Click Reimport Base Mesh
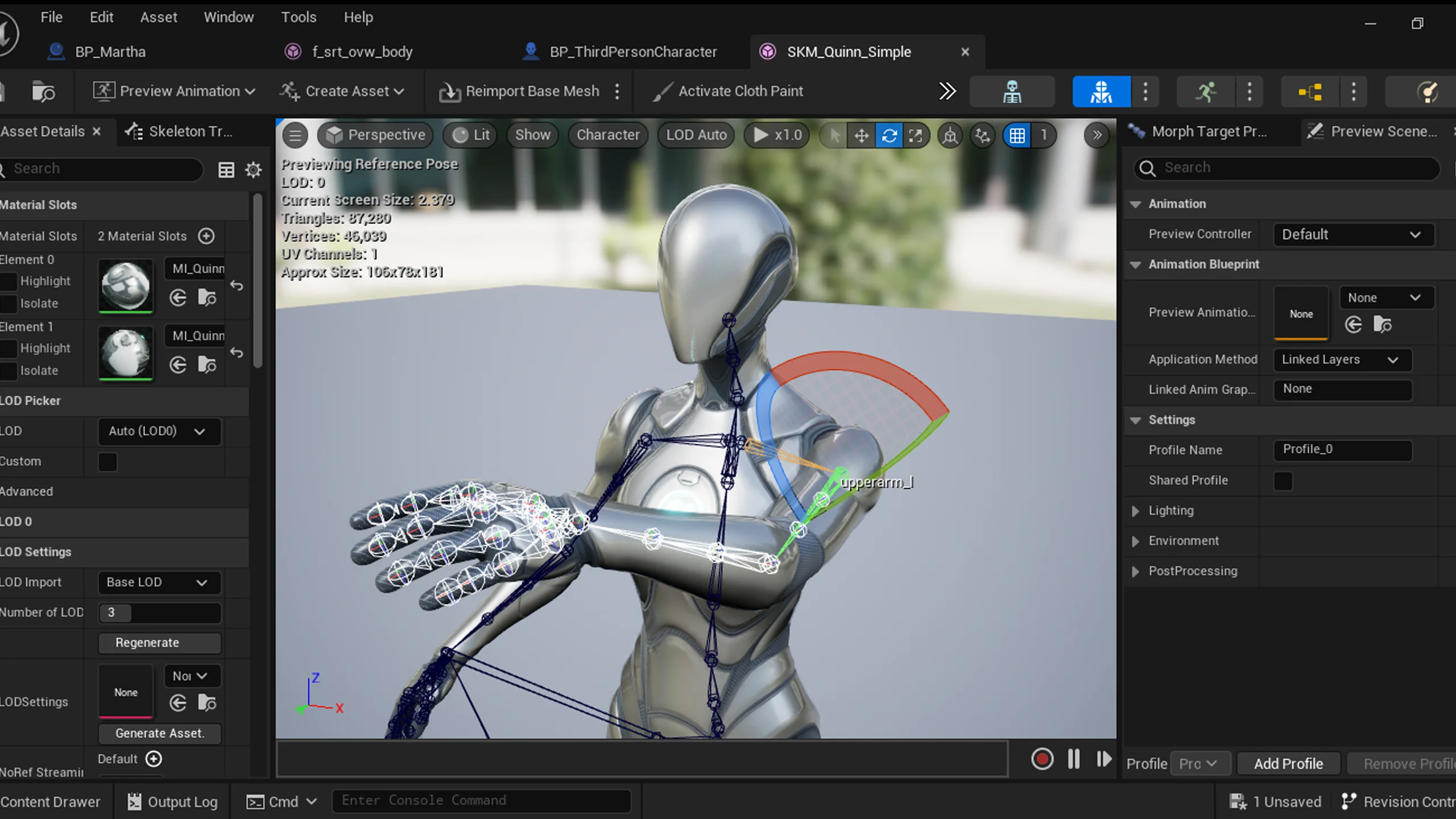The image size is (1456, 819). [520, 91]
